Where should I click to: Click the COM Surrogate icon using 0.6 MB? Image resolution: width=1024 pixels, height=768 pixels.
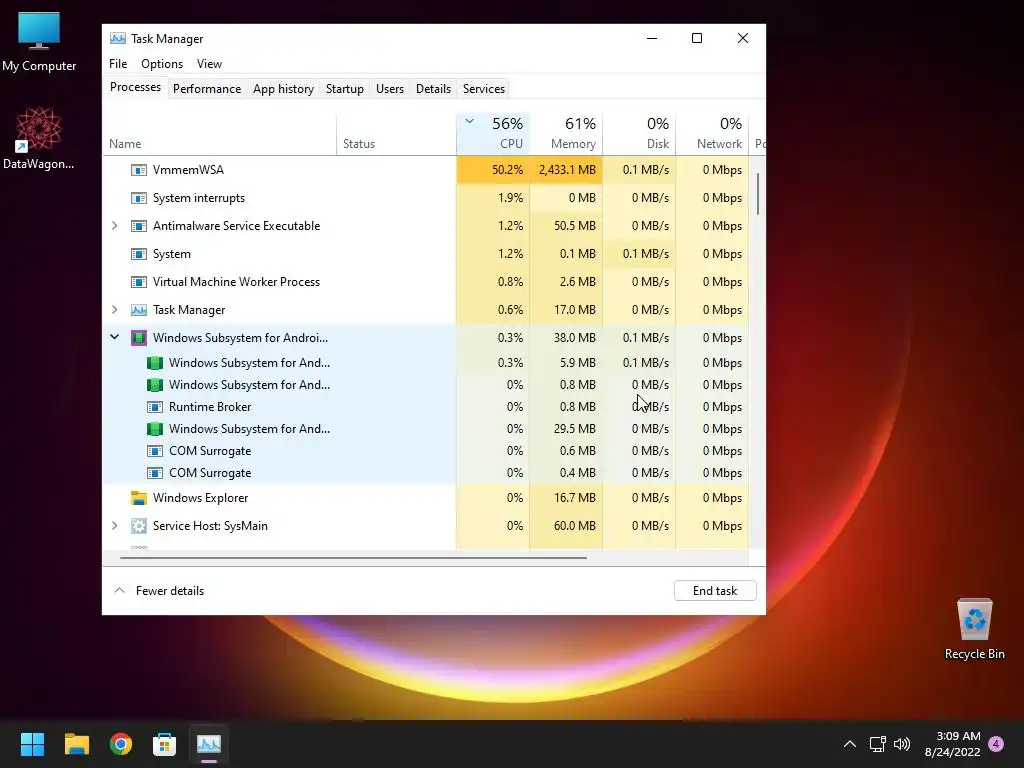(x=155, y=451)
